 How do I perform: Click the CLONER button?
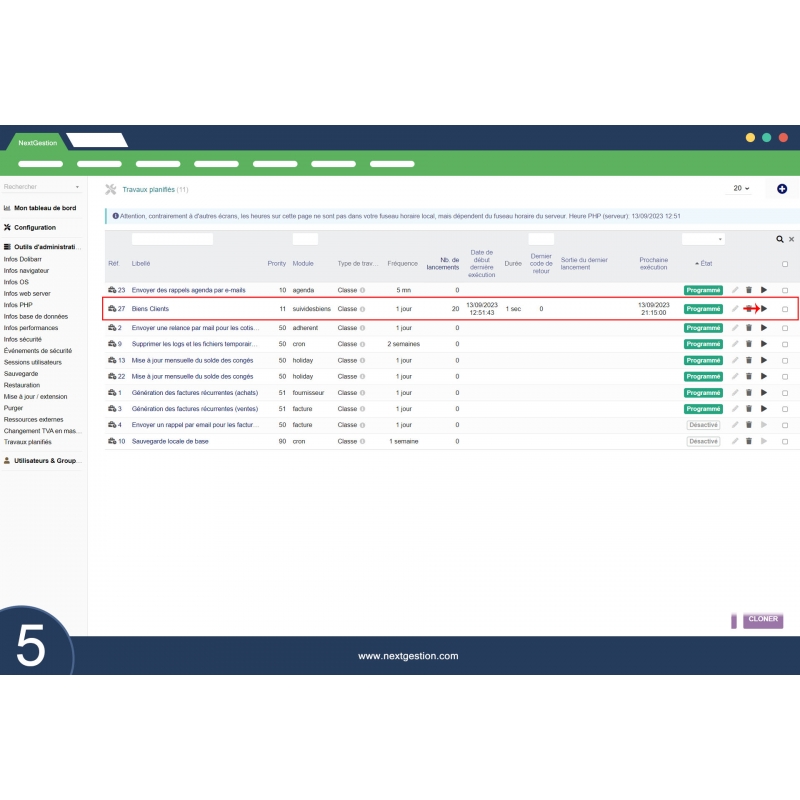(x=762, y=620)
